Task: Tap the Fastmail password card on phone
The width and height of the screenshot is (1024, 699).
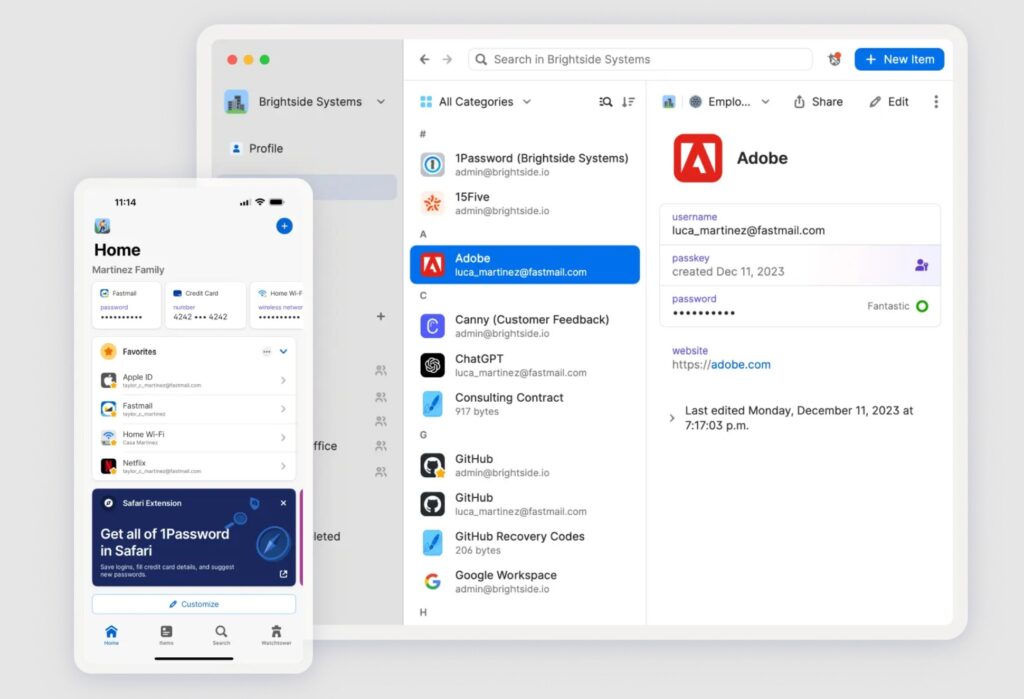Action: (126, 305)
